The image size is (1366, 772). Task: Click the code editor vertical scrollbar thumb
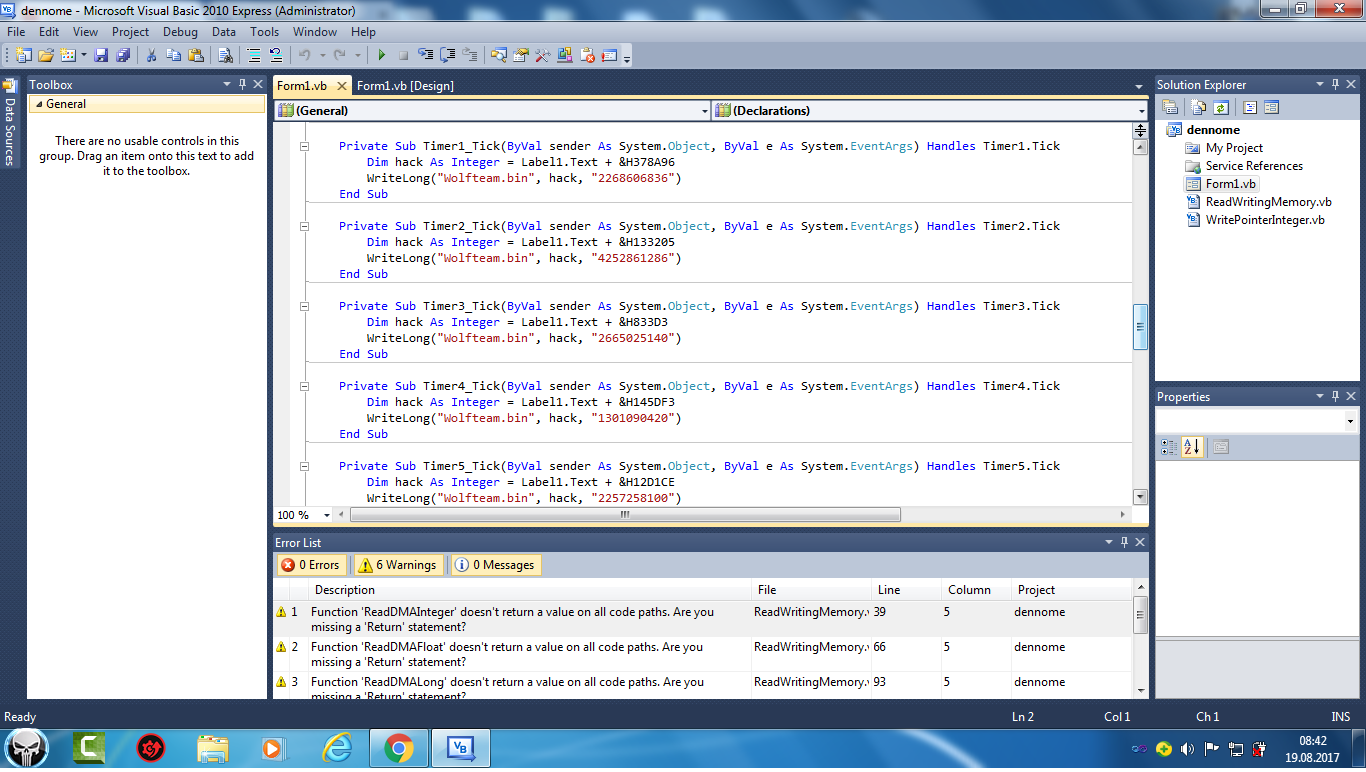pos(1140,326)
